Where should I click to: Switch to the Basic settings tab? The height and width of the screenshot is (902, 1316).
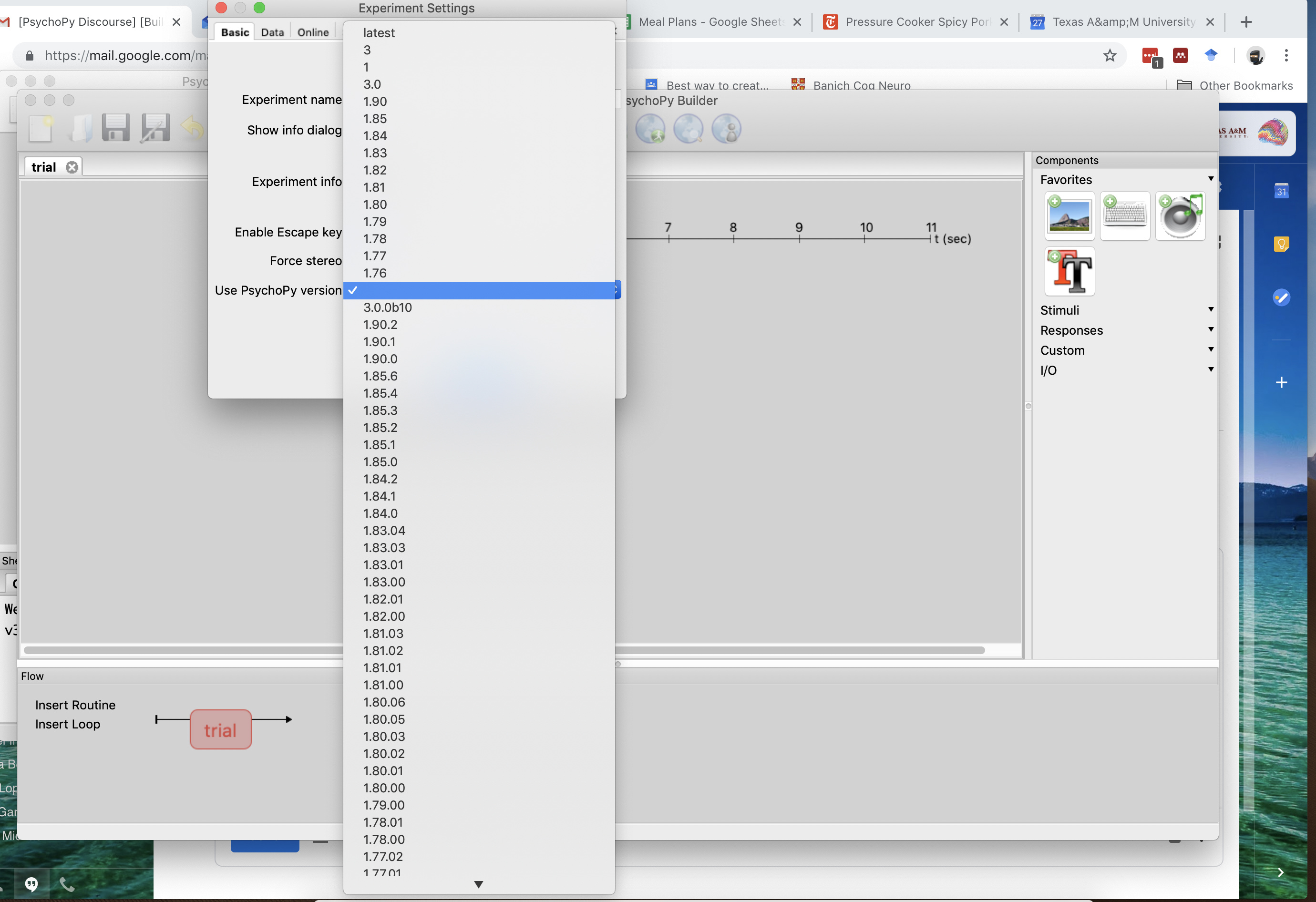click(235, 32)
